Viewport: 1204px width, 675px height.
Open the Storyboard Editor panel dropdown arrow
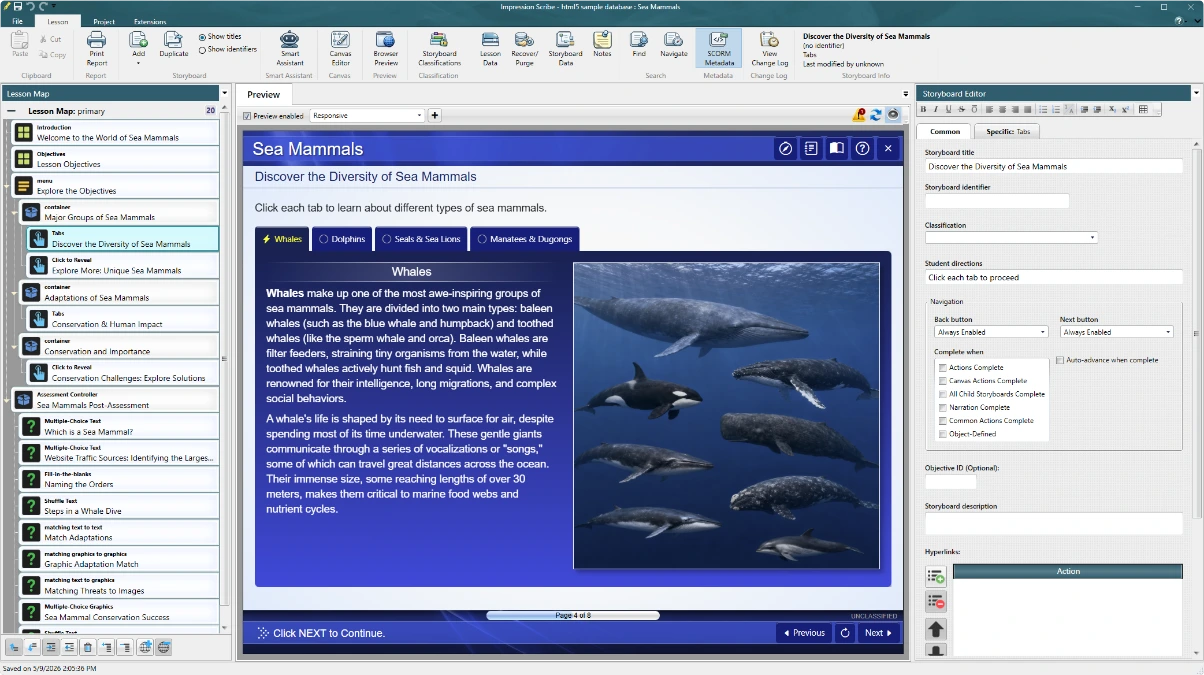[x=1196, y=93]
